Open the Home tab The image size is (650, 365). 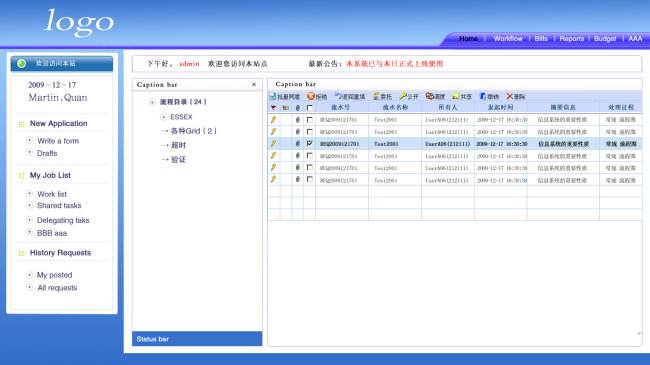pos(468,39)
